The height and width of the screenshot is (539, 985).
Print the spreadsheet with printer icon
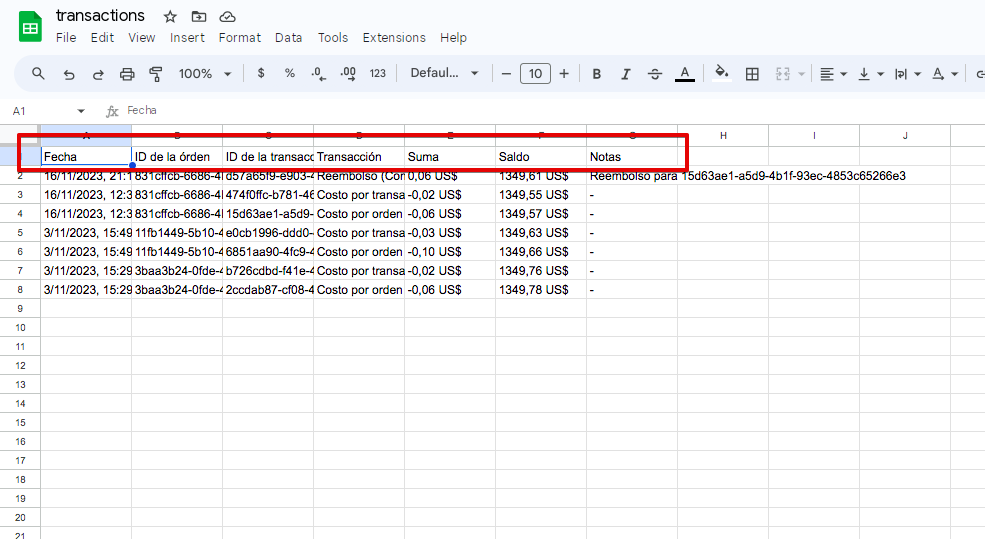click(x=127, y=74)
